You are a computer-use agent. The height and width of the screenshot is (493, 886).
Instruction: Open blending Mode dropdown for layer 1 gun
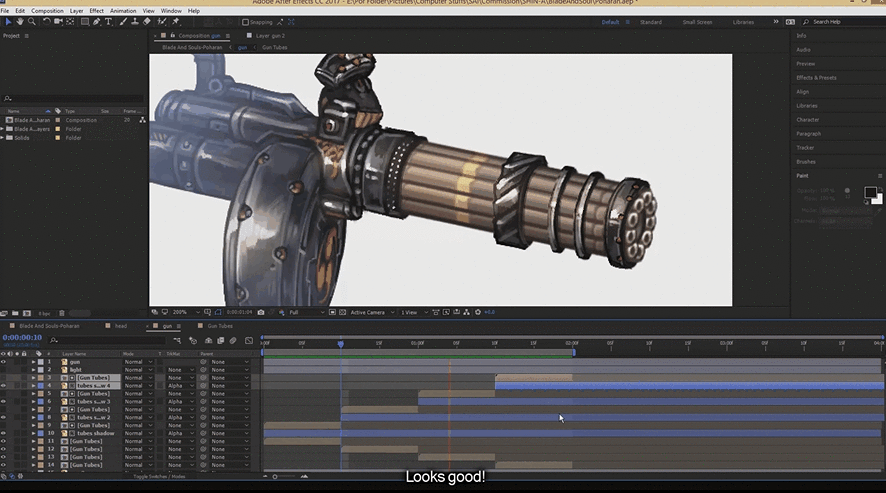tap(138, 362)
